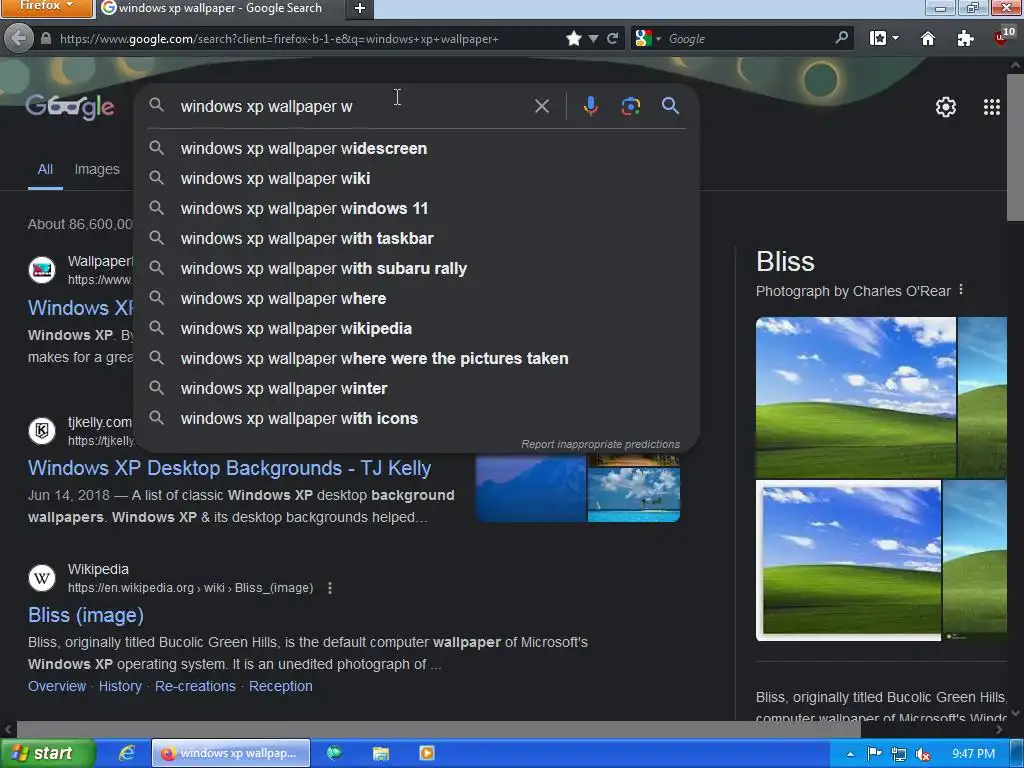Click the Firefox back arrow button

pyautogui.click(x=18, y=39)
